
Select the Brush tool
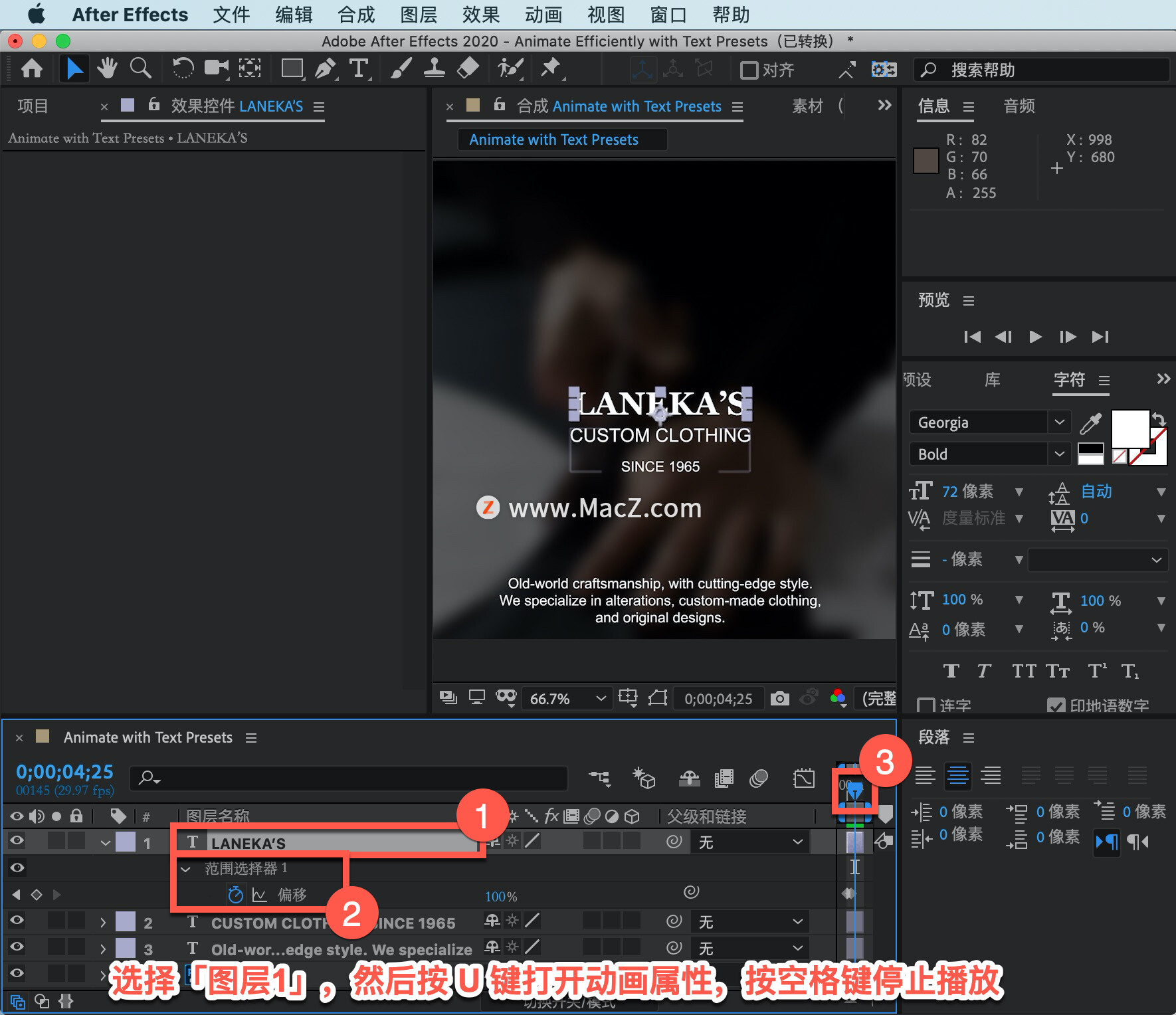[x=401, y=68]
